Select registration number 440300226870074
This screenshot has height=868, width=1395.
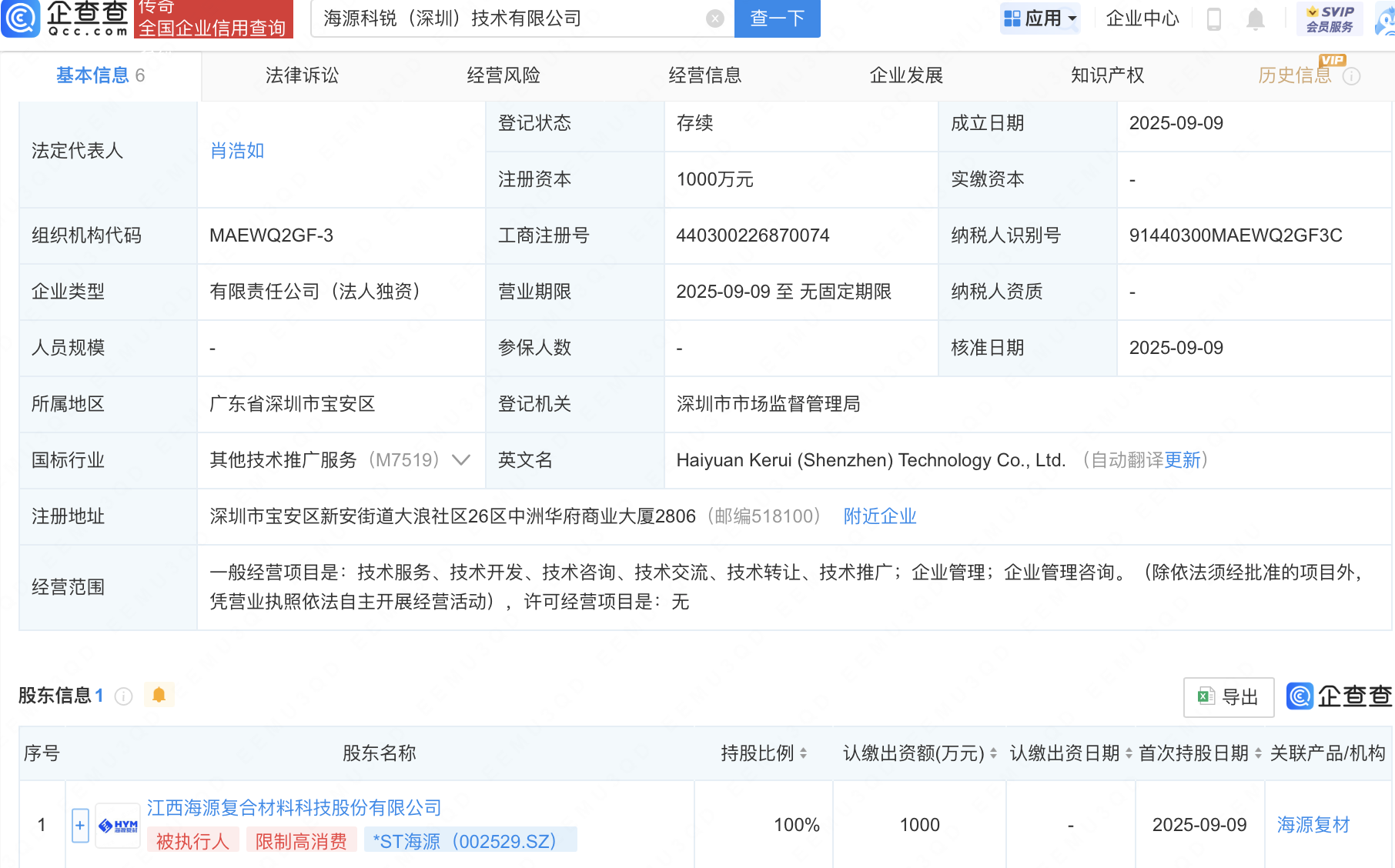(x=753, y=235)
